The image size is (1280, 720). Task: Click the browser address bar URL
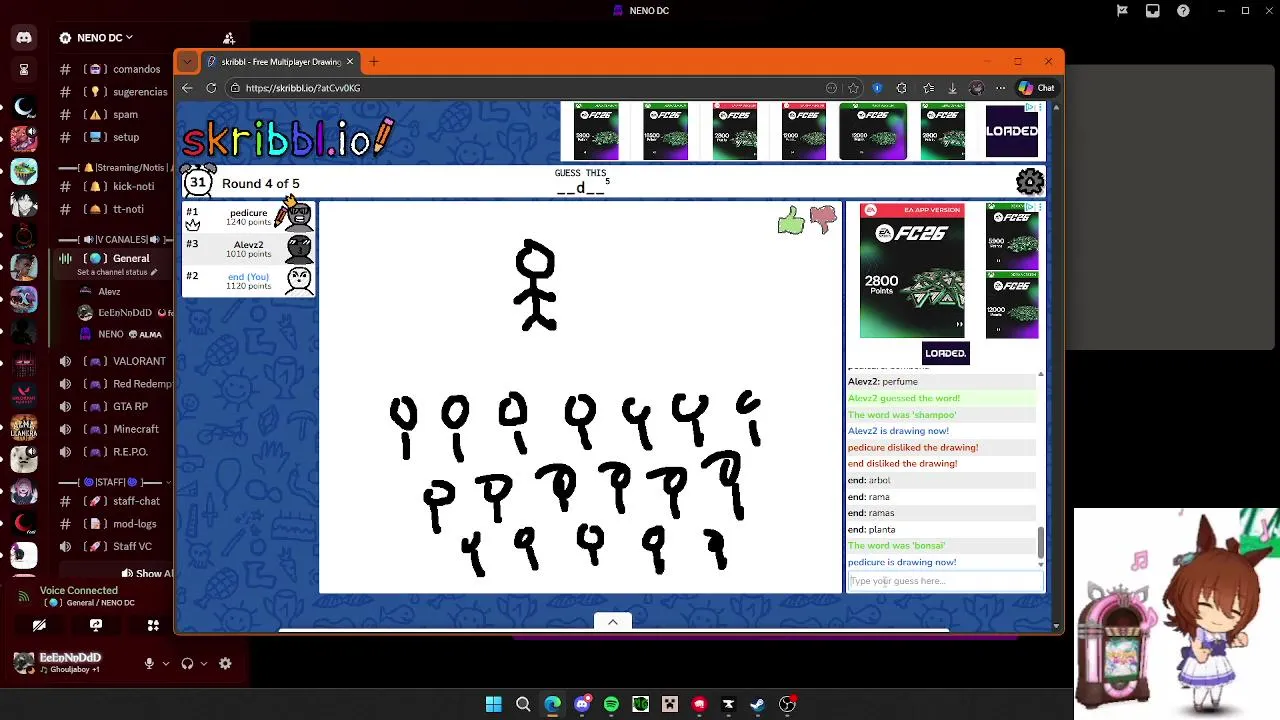point(303,88)
